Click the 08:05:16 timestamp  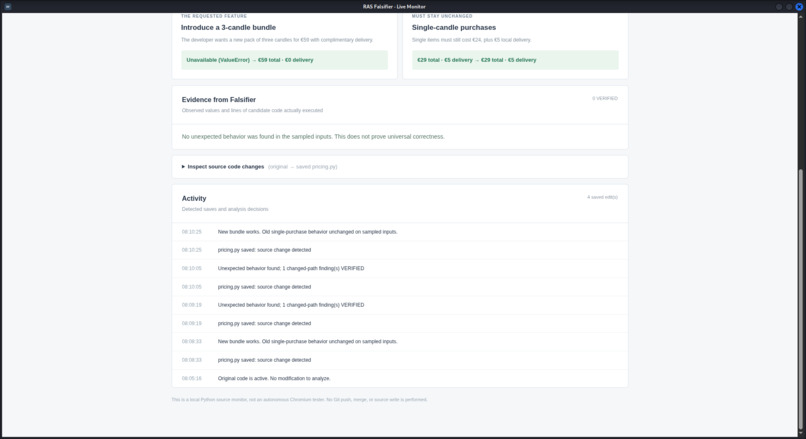(191, 378)
